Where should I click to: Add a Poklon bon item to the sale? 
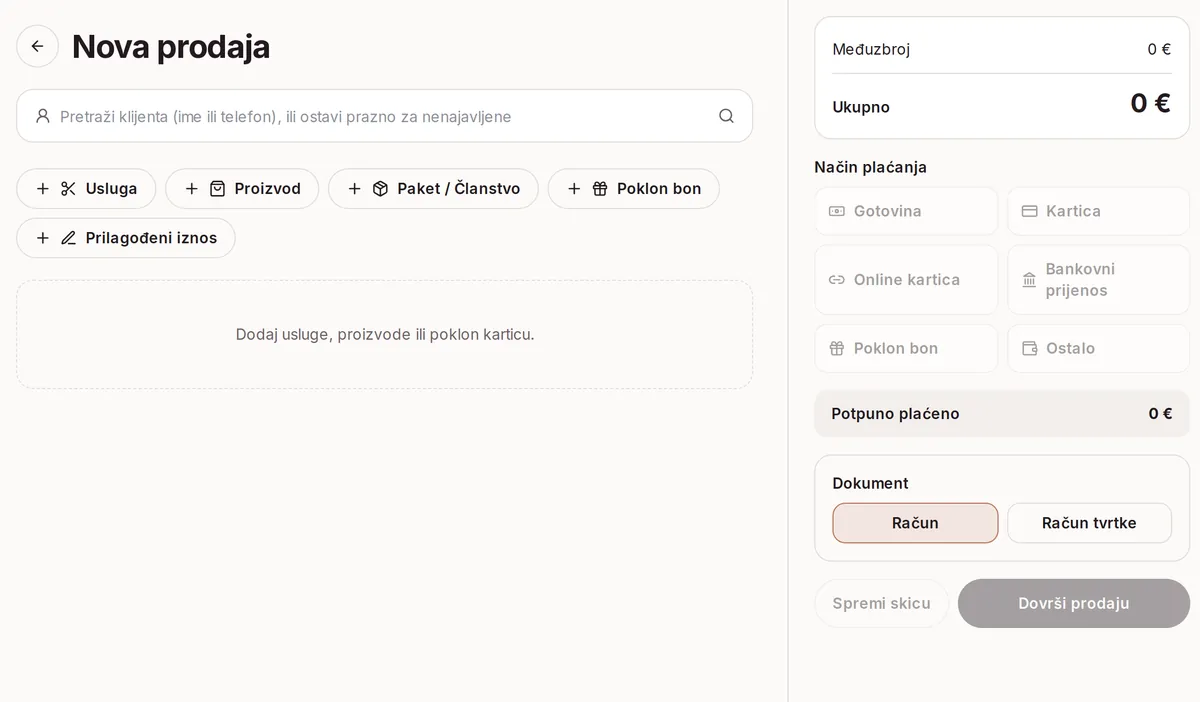point(633,188)
